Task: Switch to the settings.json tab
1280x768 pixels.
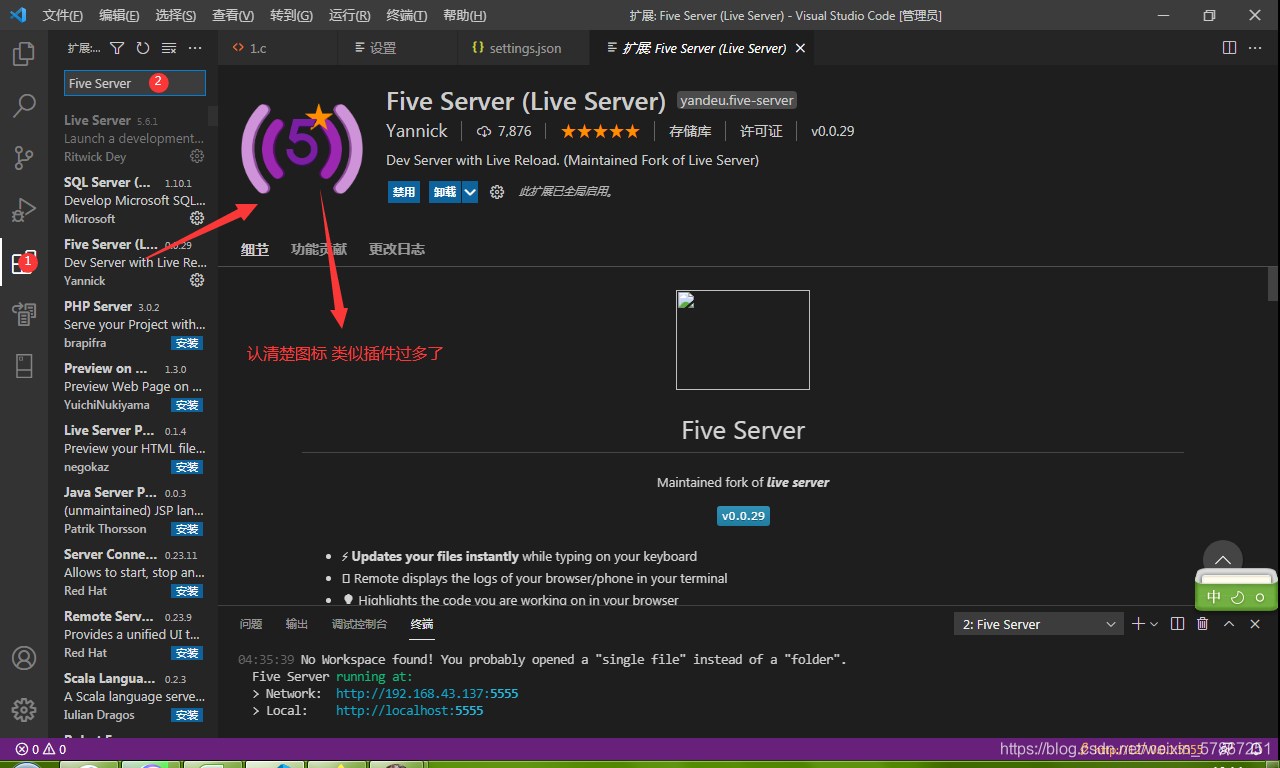Action: coord(524,48)
